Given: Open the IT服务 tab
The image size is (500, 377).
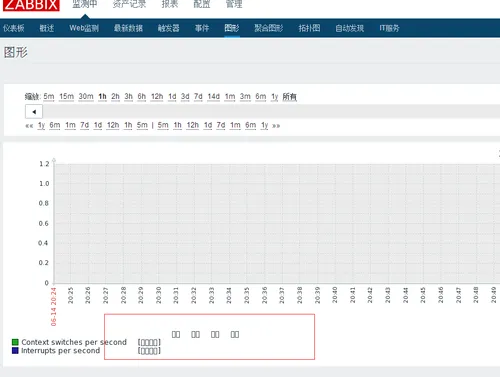Looking at the screenshot, I should tap(389, 28).
